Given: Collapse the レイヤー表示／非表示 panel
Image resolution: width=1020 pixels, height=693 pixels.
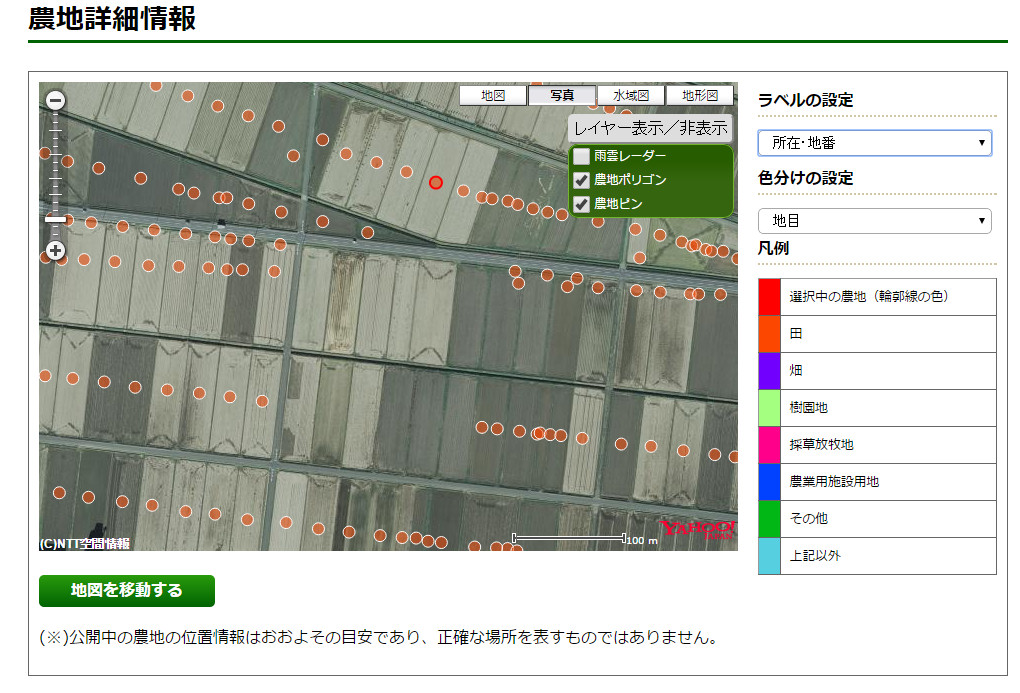Looking at the screenshot, I should point(649,128).
